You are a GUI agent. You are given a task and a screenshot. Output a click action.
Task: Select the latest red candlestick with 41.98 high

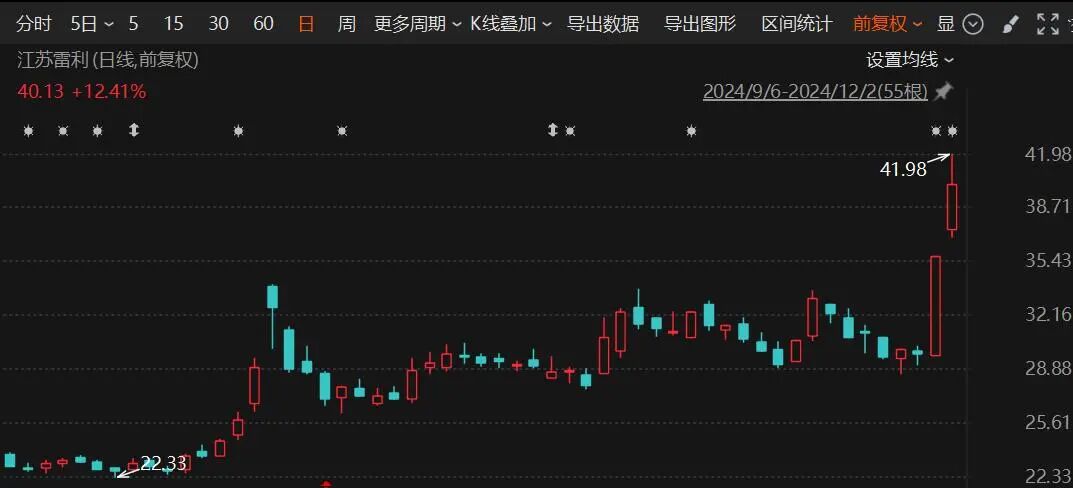tap(952, 207)
